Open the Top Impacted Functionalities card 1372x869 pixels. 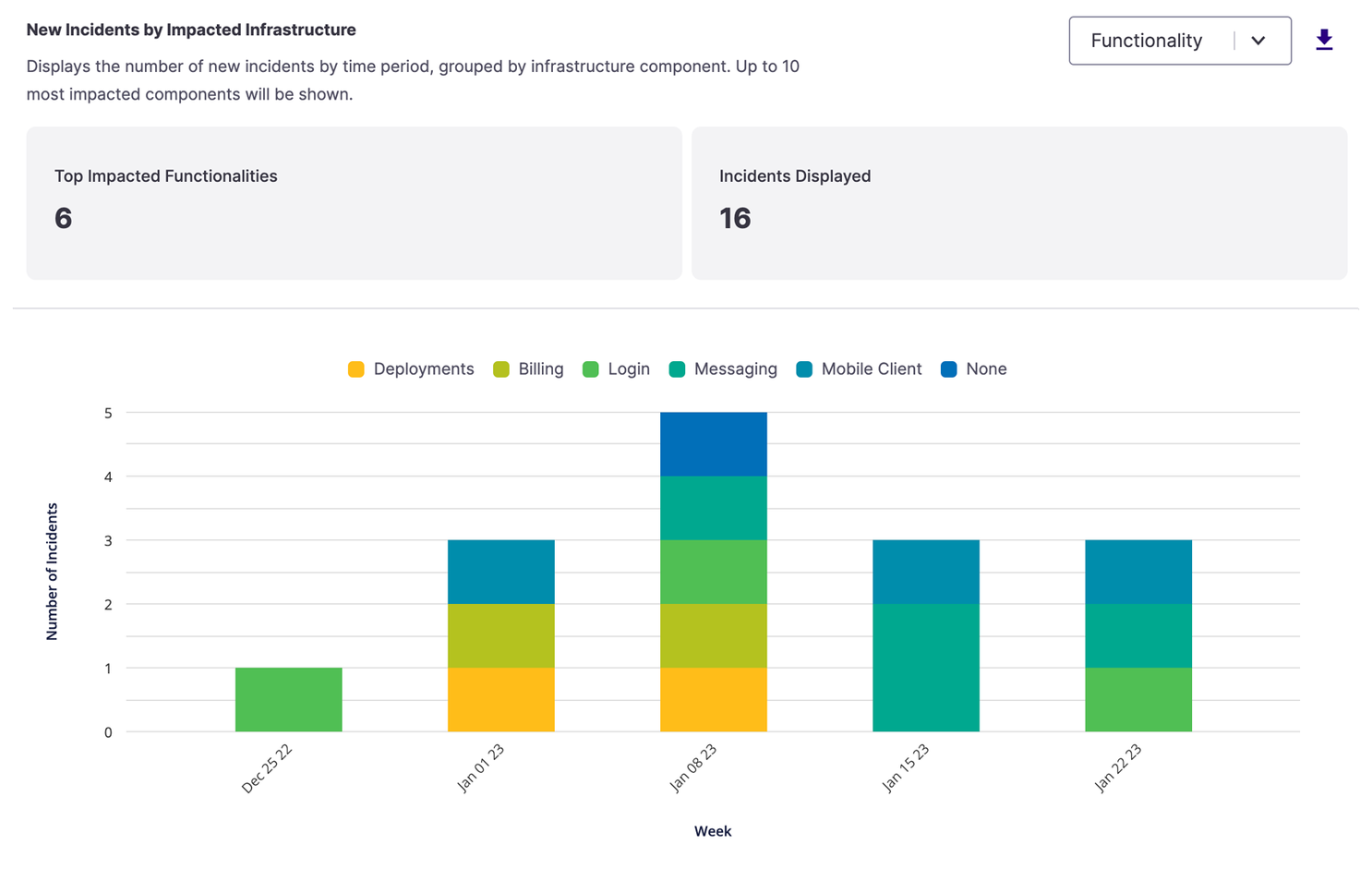(355, 203)
